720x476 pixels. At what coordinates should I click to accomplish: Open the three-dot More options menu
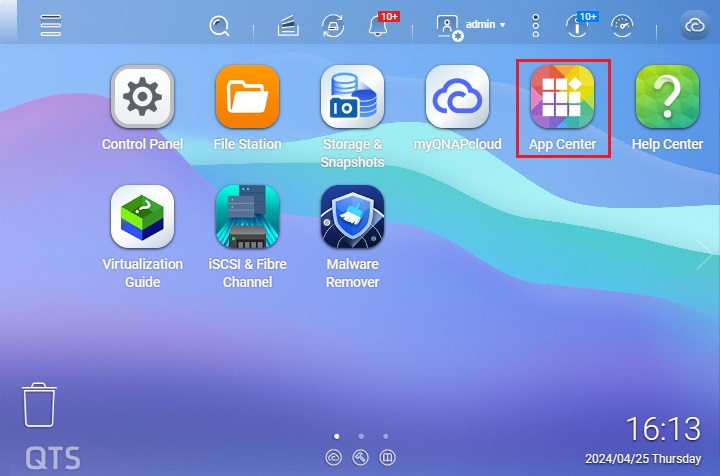click(535, 25)
